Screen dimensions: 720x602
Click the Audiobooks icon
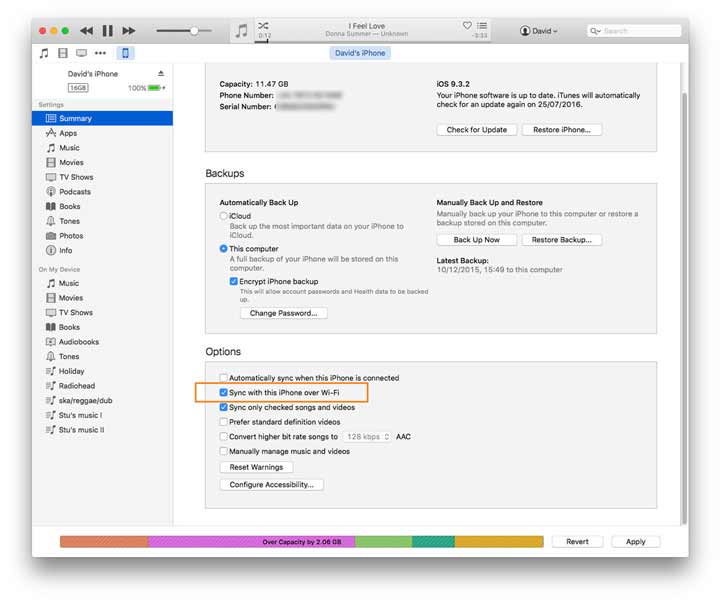(x=51, y=342)
